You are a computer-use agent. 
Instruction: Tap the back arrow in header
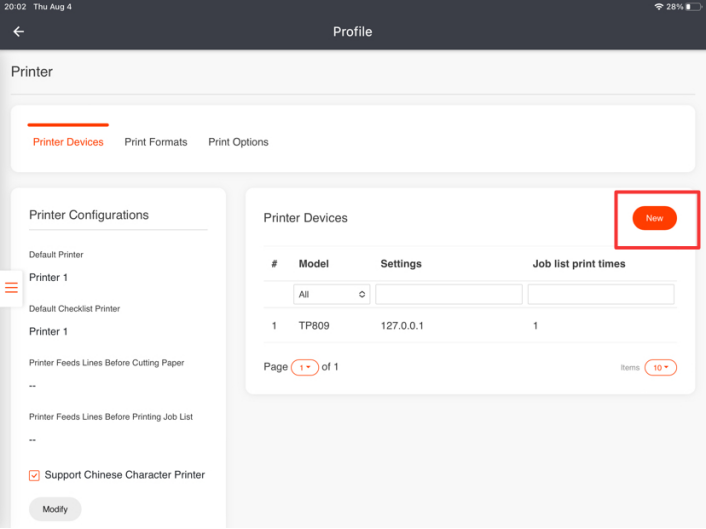click(x=18, y=31)
